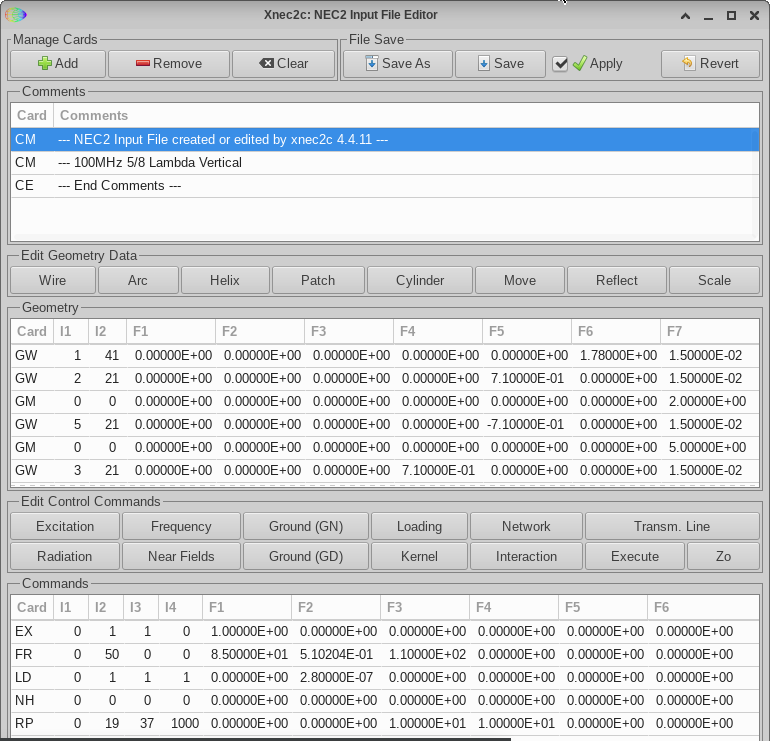The width and height of the screenshot is (770, 741).
Task: Remove the selected card
Action: (x=168, y=63)
